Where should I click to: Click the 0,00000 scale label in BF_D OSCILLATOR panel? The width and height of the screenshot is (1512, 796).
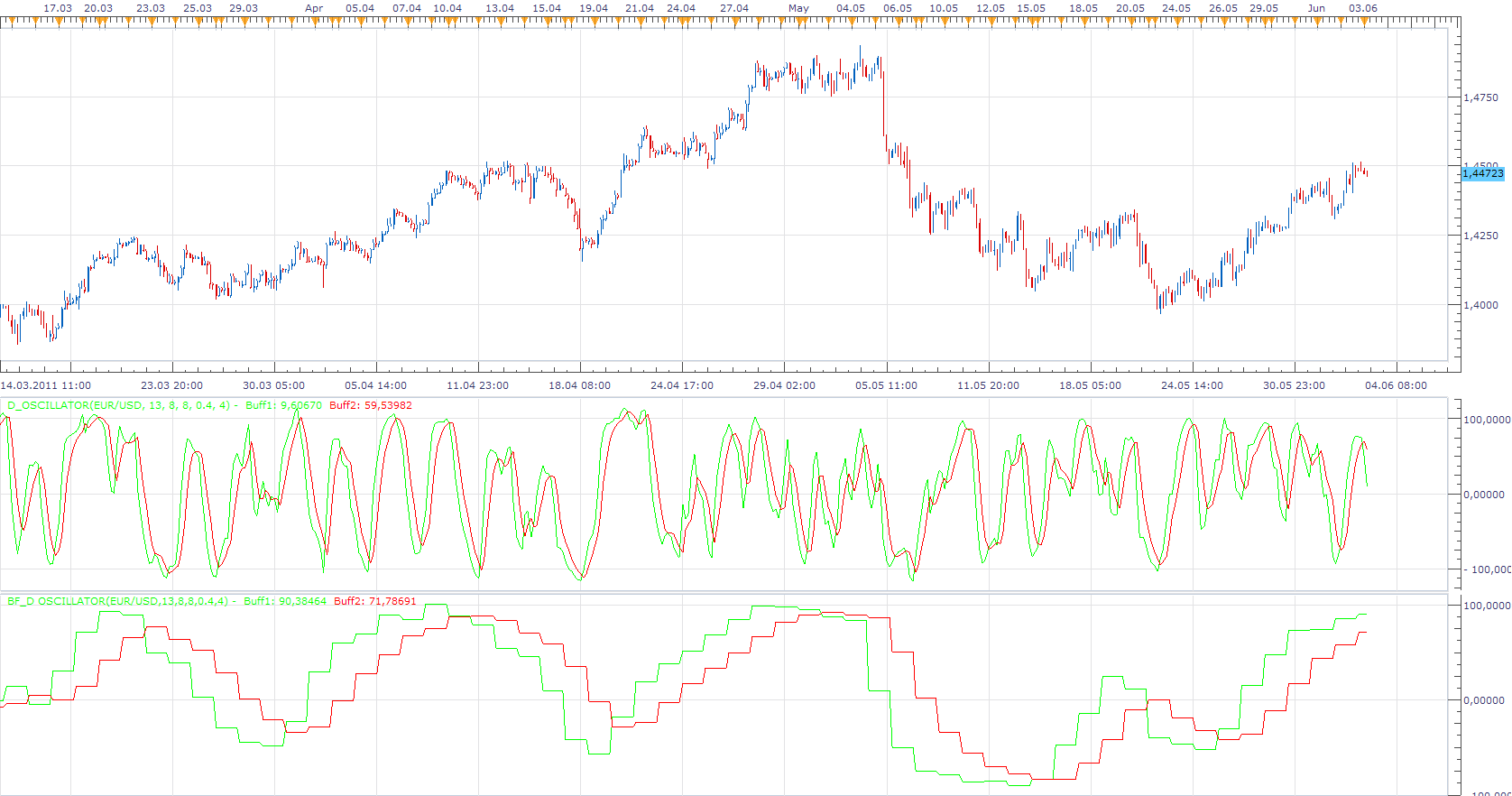pos(1484,700)
